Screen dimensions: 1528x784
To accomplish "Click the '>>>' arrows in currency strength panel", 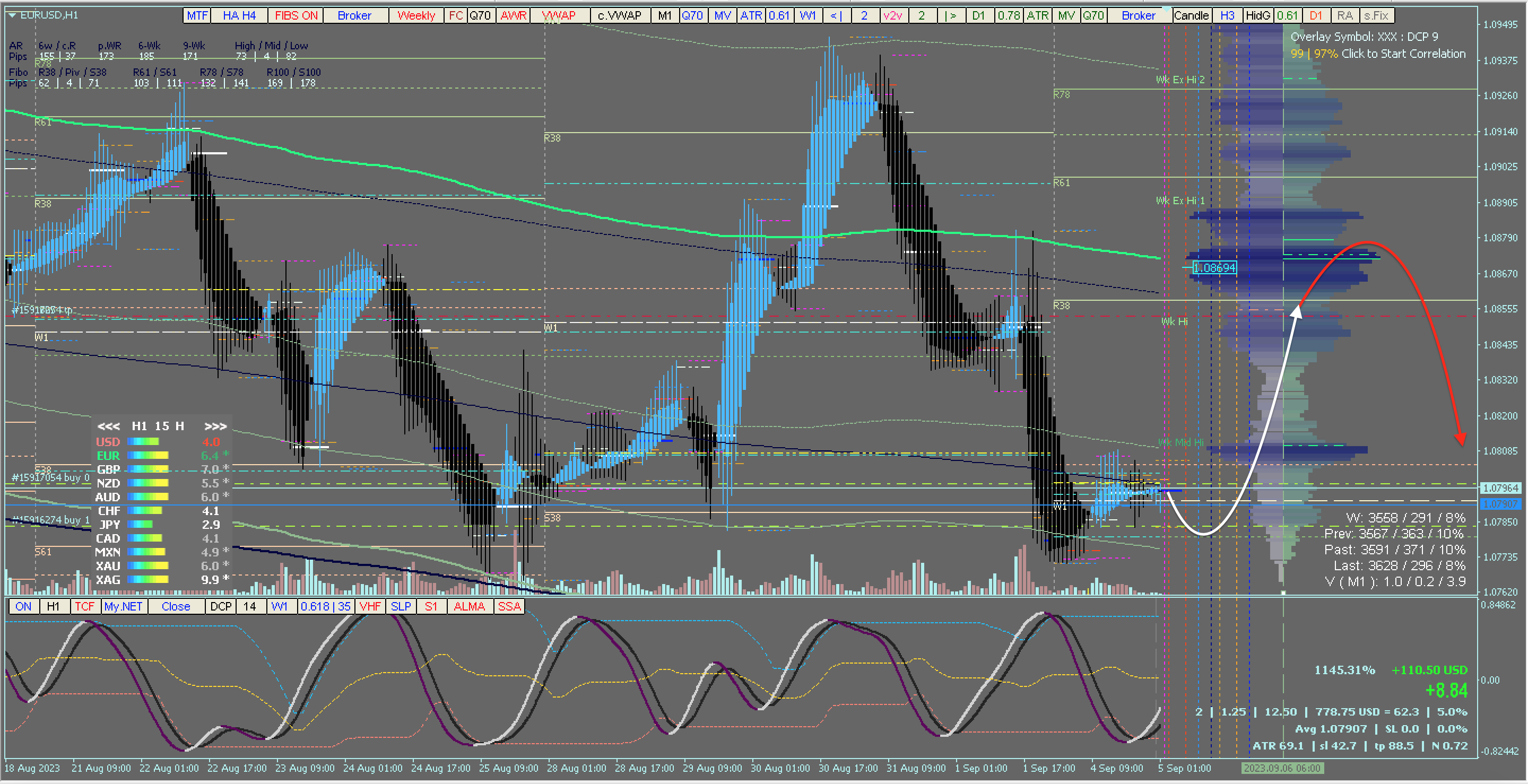I will coord(215,426).
